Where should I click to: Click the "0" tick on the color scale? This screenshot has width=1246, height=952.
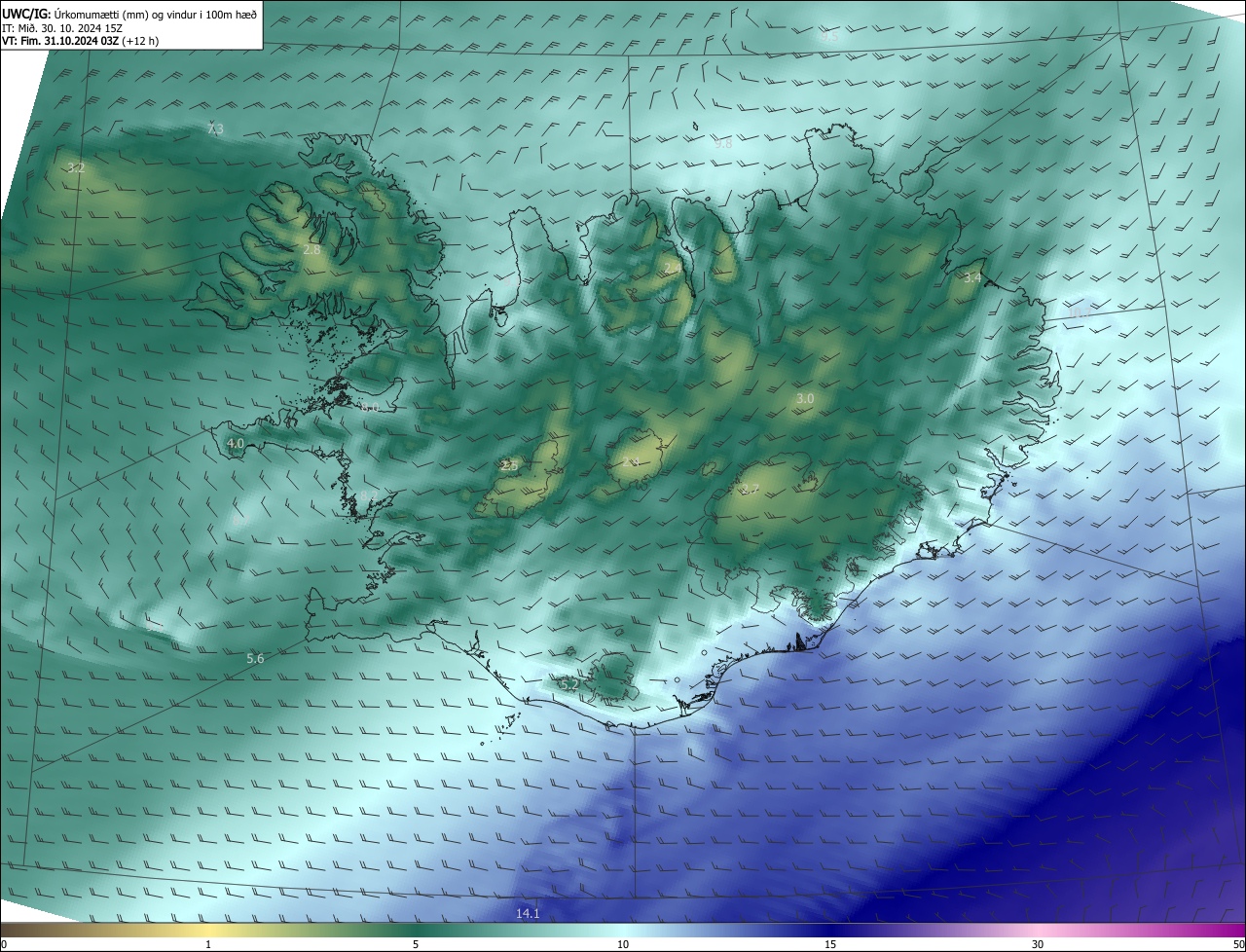(x=4, y=944)
